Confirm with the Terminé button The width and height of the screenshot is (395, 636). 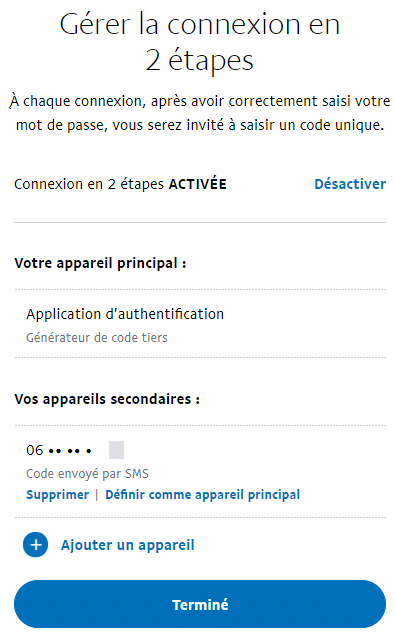[x=200, y=604]
